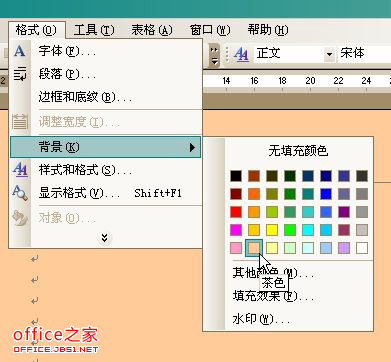Open 填充效果(F)... dialog
Screen dimensions: 391x362
pyautogui.click(x=273, y=296)
